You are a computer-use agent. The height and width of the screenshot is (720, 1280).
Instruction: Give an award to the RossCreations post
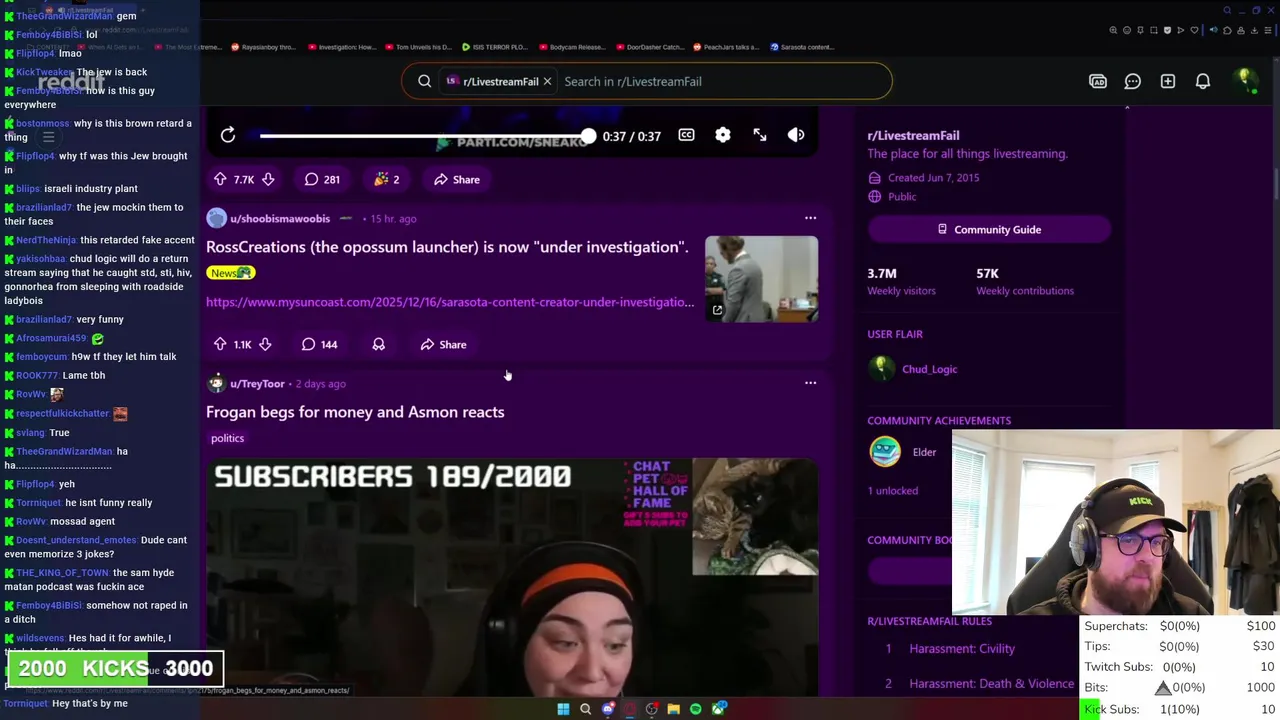378,344
